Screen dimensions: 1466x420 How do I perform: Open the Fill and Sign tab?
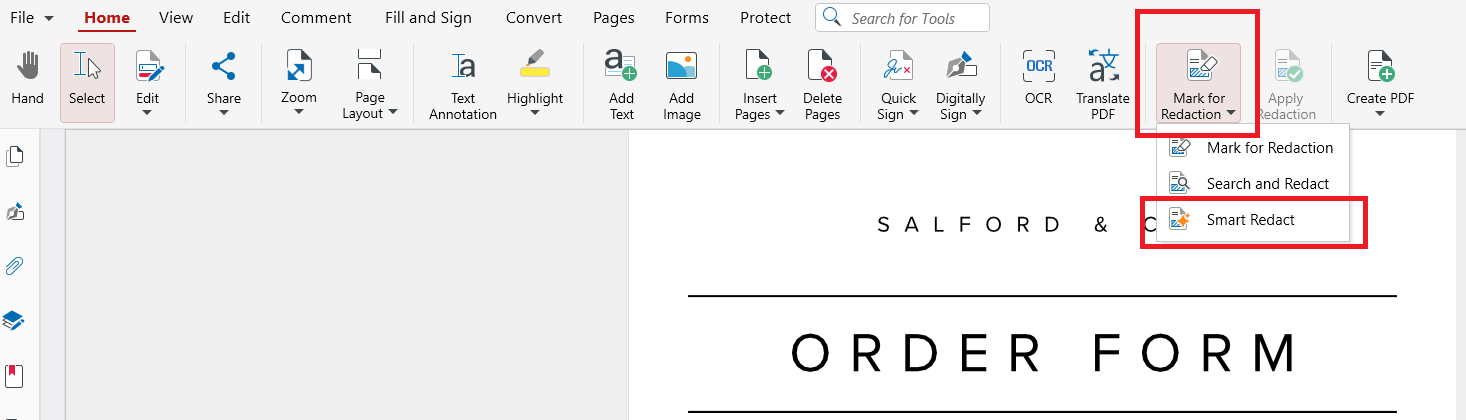(x=428, y=18)
